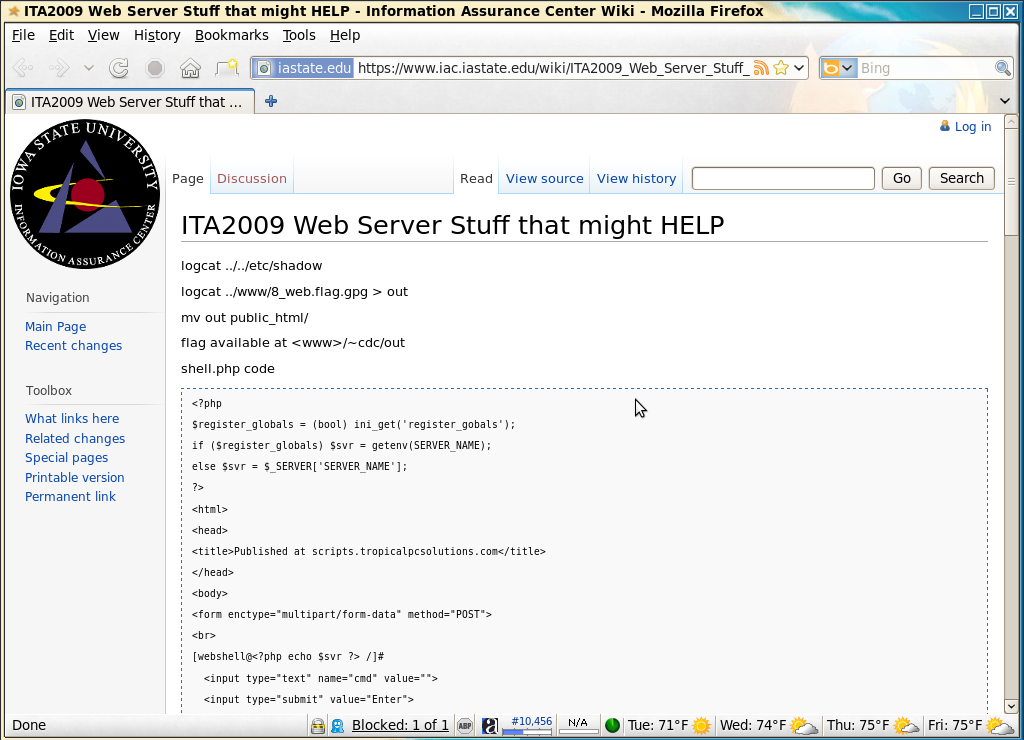This screenshot has height=740, width=1024.
Task: Reload the current page
Action: 119,68
